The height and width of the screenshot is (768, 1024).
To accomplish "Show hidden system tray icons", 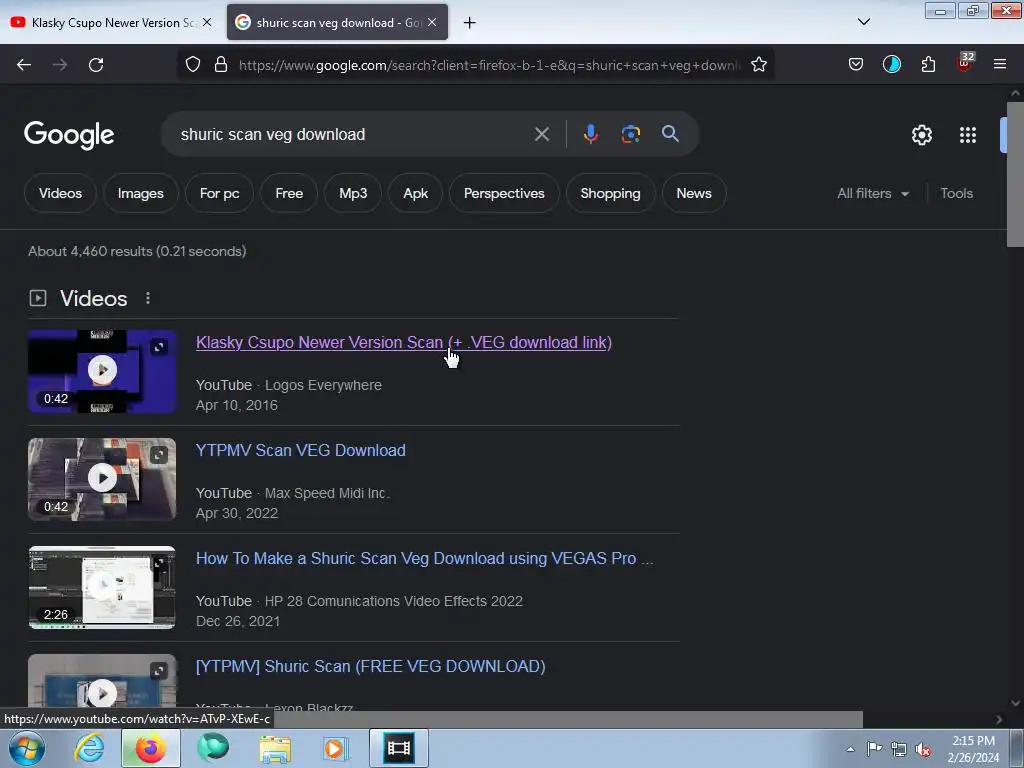I will click(x=850, y=750).
